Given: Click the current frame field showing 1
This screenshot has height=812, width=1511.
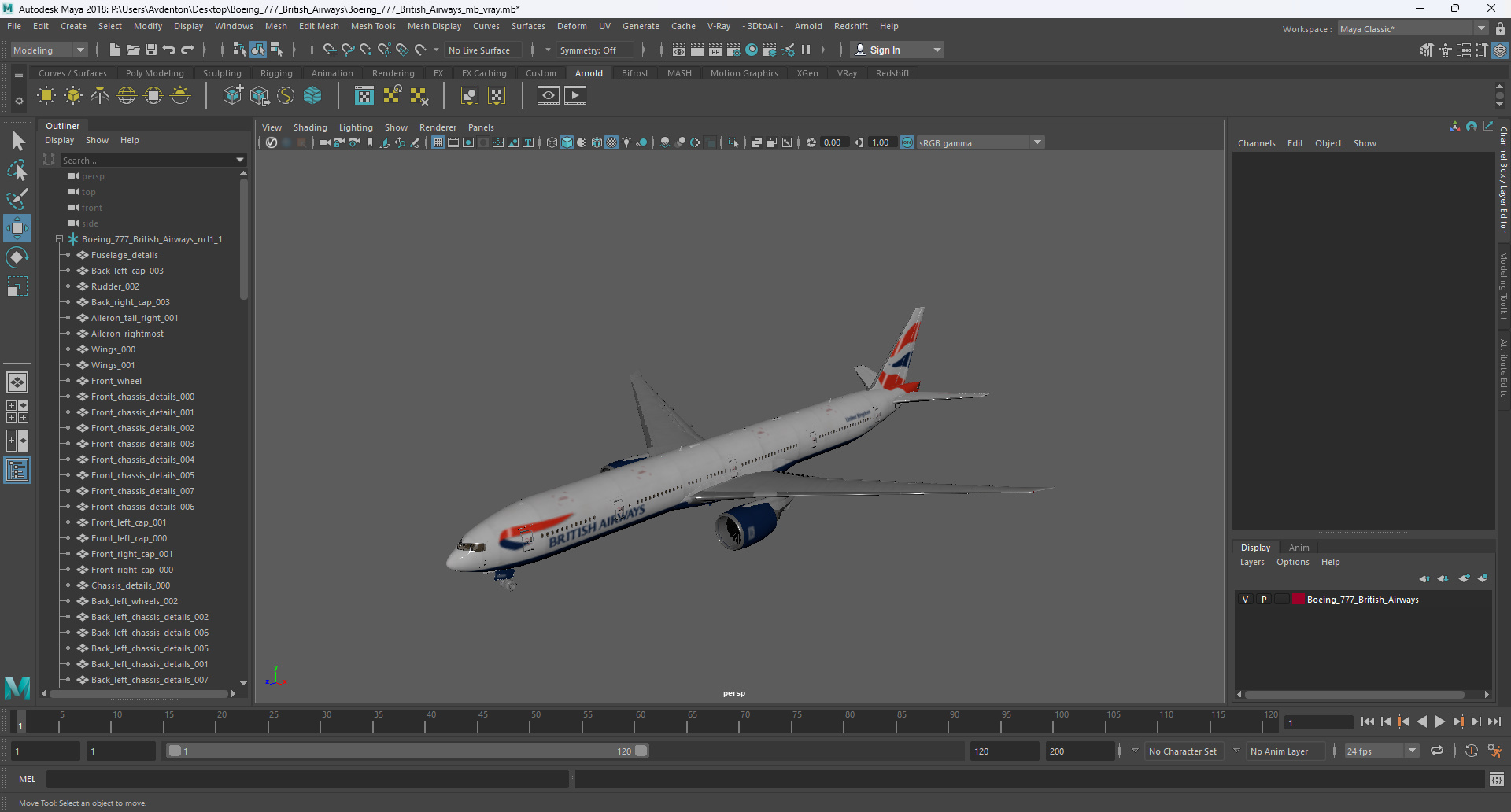Looking at the screenshot, I should pyautogui.click(x=1318, y=722).
